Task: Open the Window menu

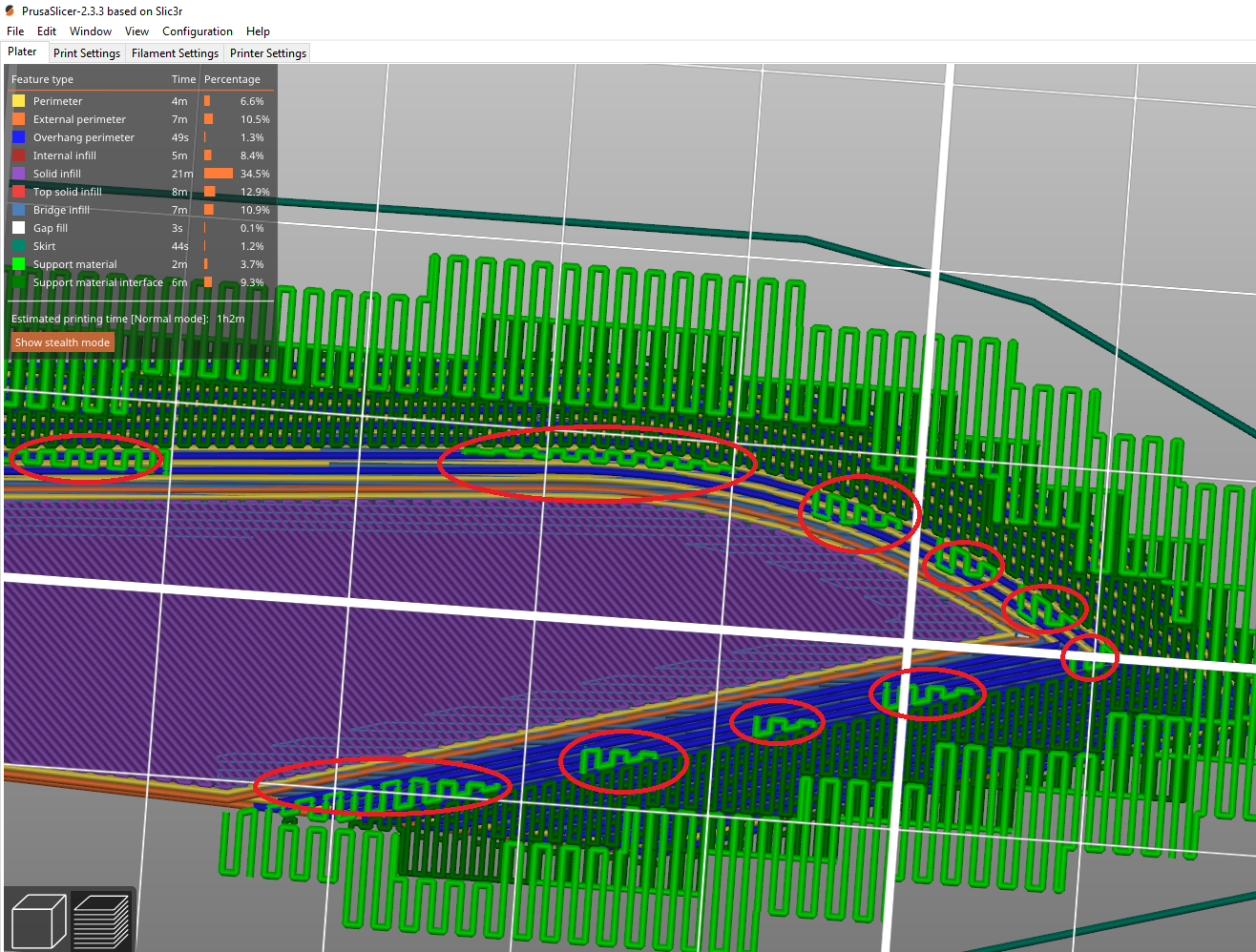Action: 91,31
